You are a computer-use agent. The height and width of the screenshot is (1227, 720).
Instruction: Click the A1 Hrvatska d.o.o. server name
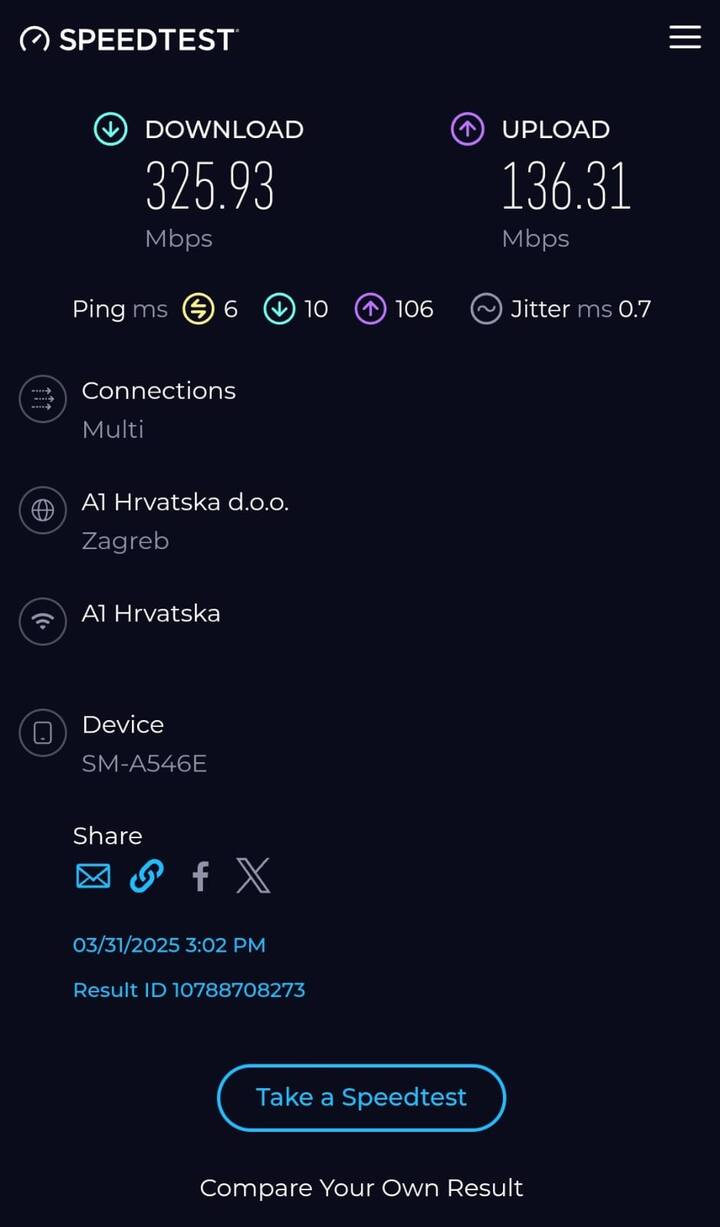pyautogui.click(x=185, y=502)
